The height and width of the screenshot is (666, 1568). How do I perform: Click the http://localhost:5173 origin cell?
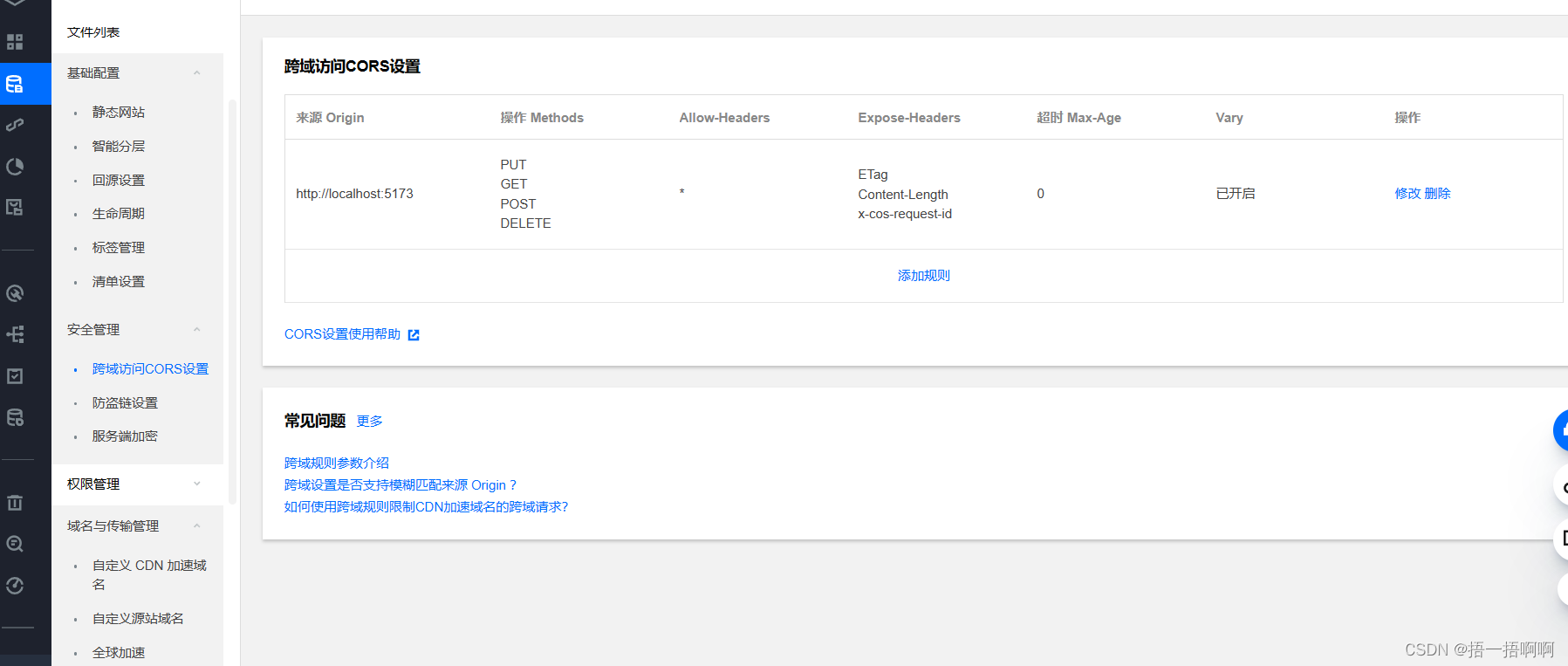tap(354, 194)
